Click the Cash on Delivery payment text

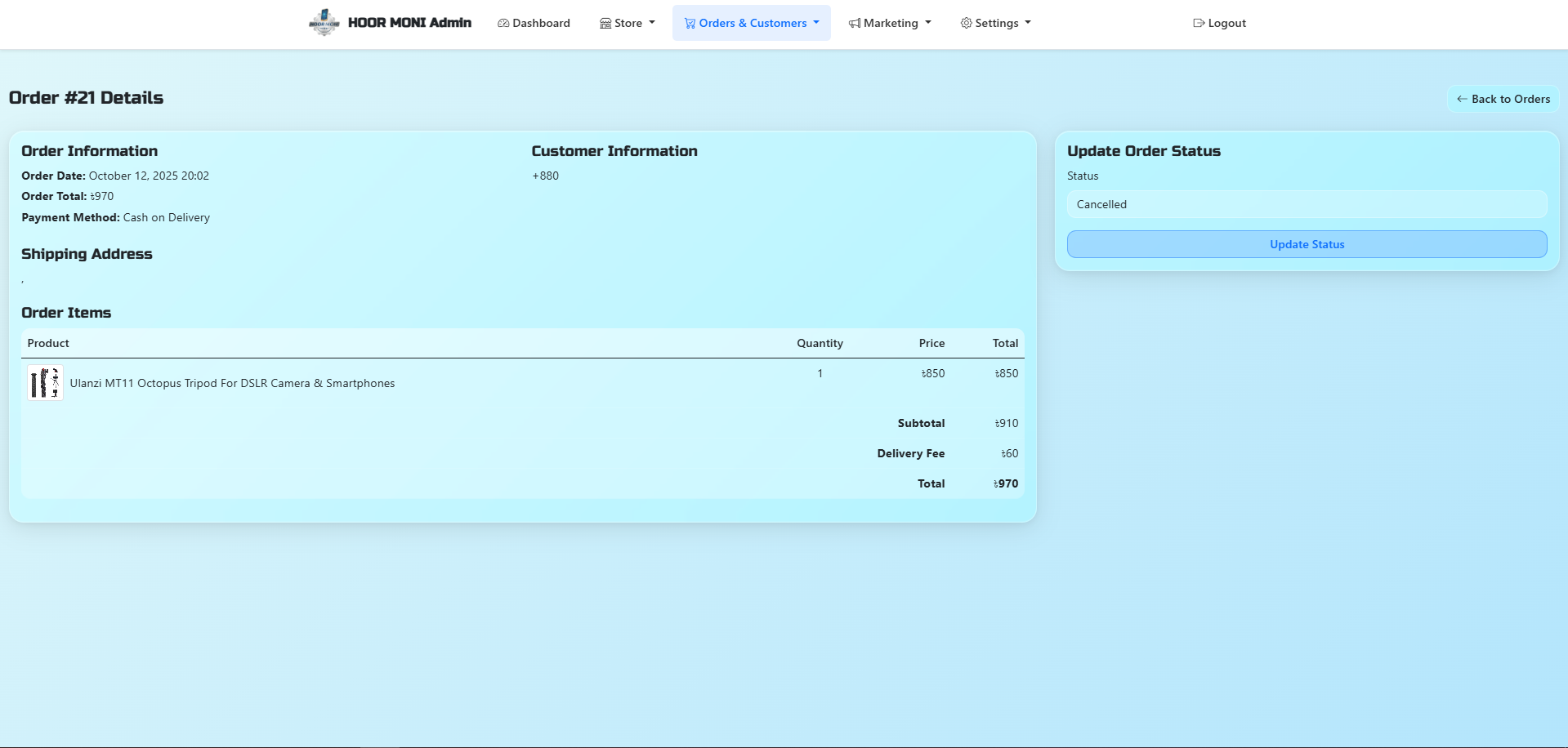pyautogui.click(x=167, y=217)
